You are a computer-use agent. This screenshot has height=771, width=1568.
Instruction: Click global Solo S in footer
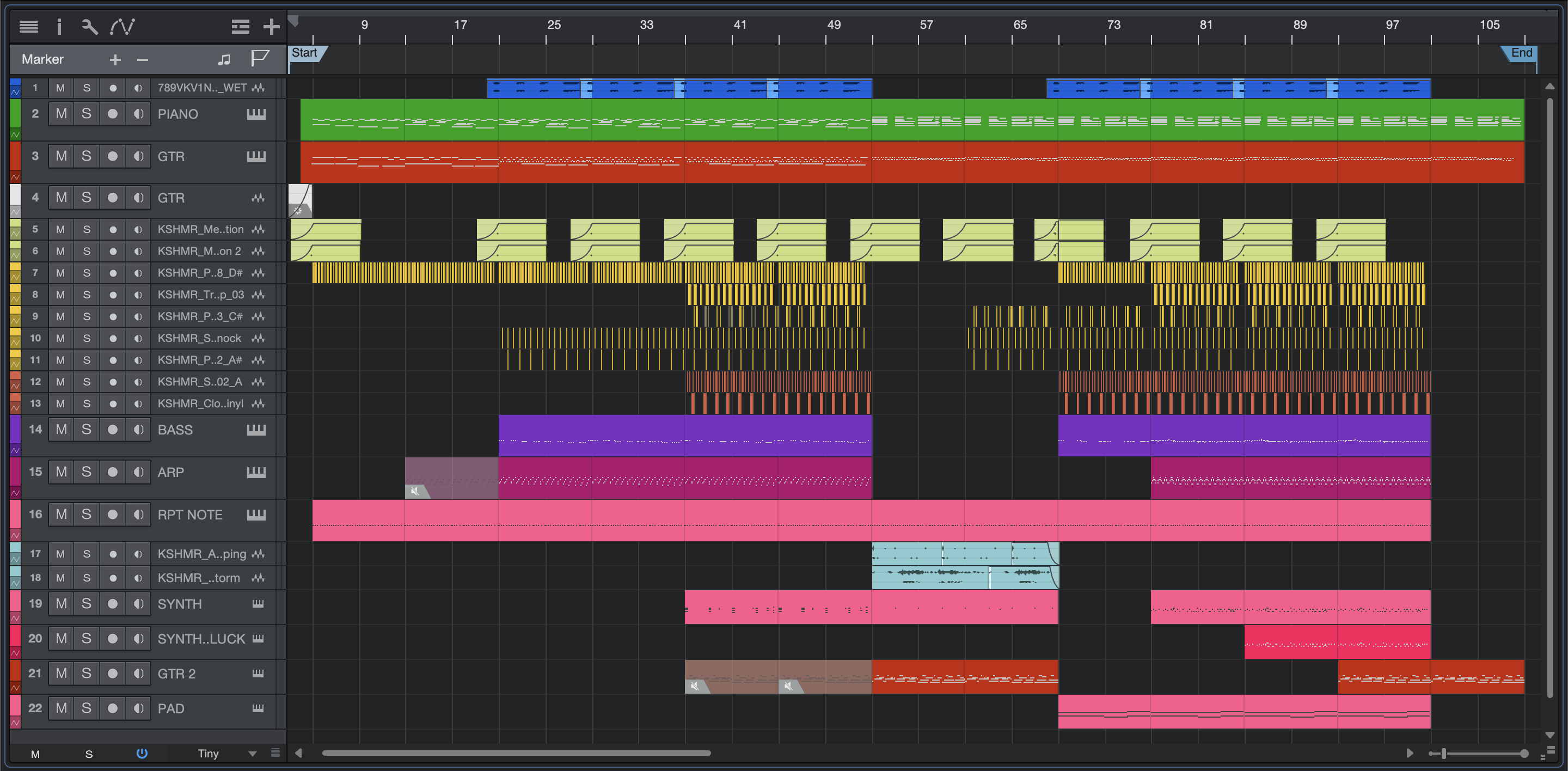pyautogui.click(x=89, y=754)
